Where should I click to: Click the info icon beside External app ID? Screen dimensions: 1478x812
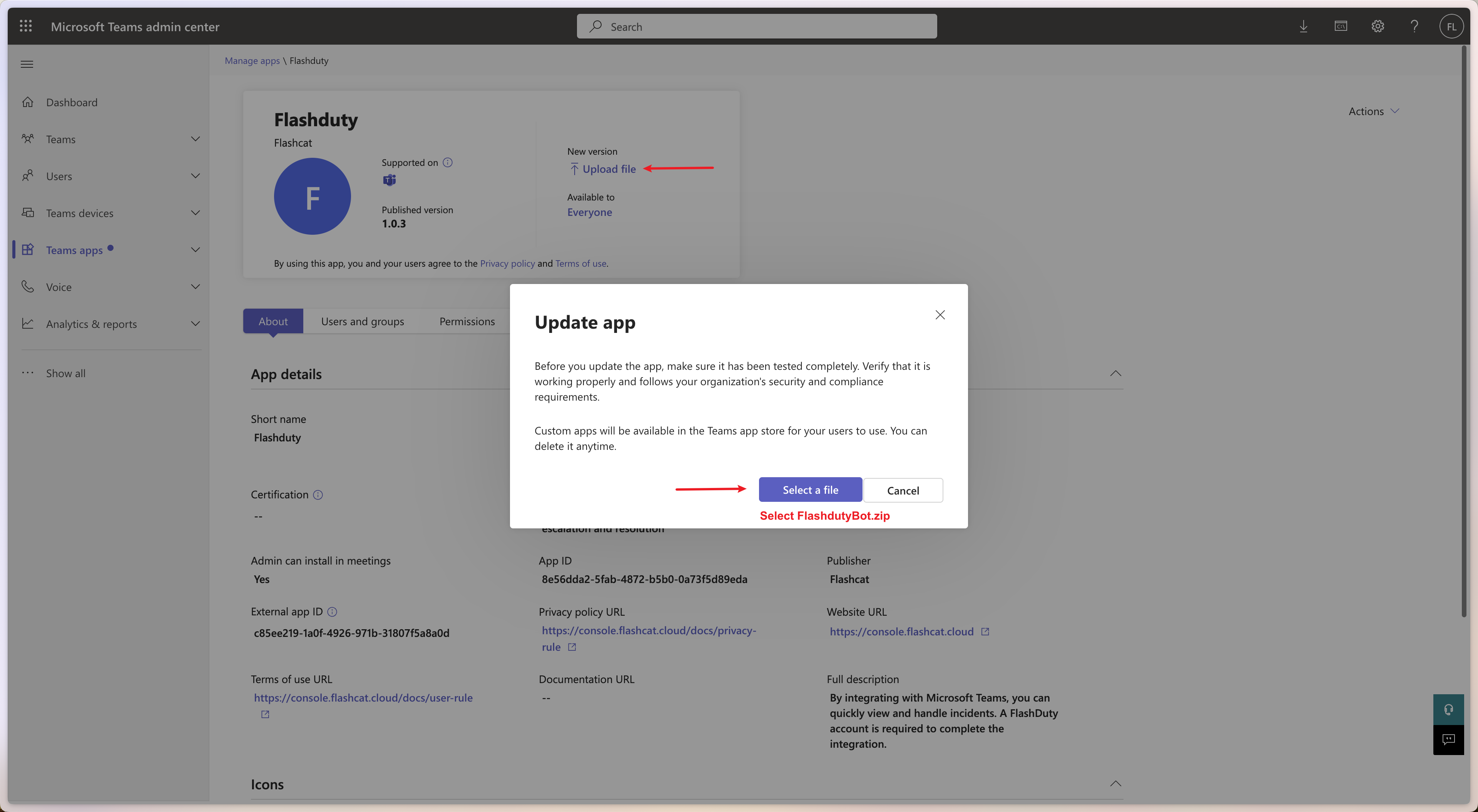[x=332, y=612]
